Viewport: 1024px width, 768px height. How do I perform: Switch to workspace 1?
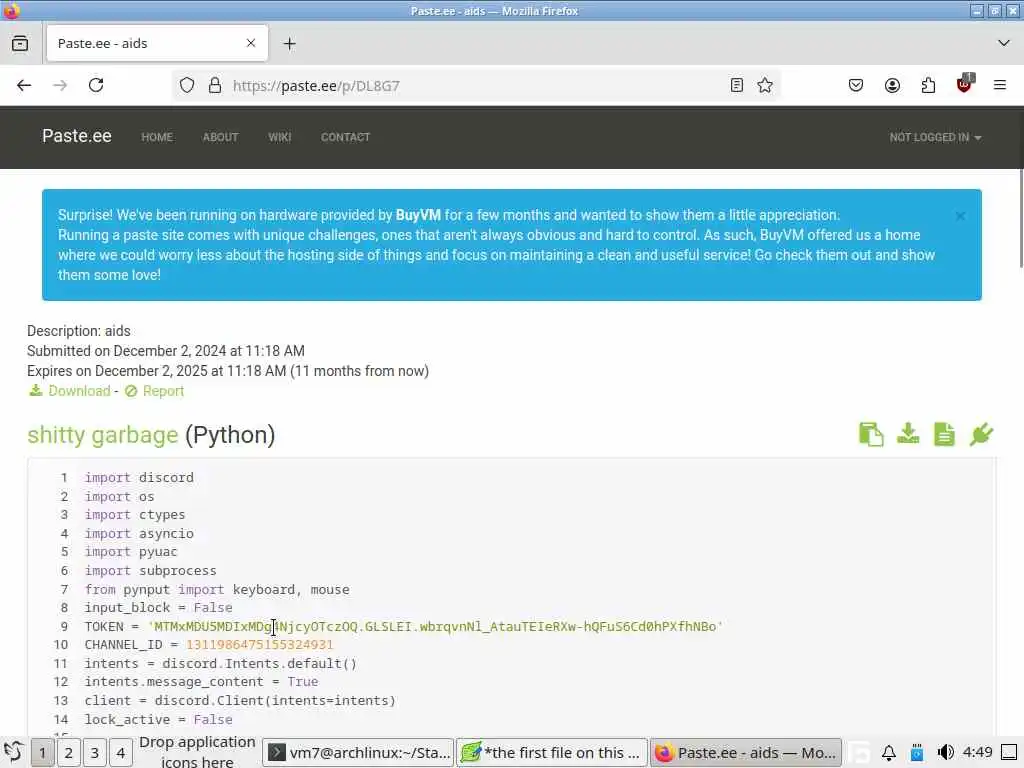(42, 753)
